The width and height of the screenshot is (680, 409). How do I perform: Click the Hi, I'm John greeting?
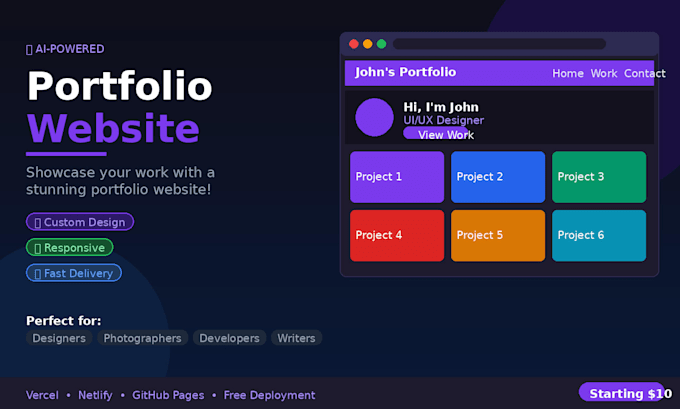(441, 107)
